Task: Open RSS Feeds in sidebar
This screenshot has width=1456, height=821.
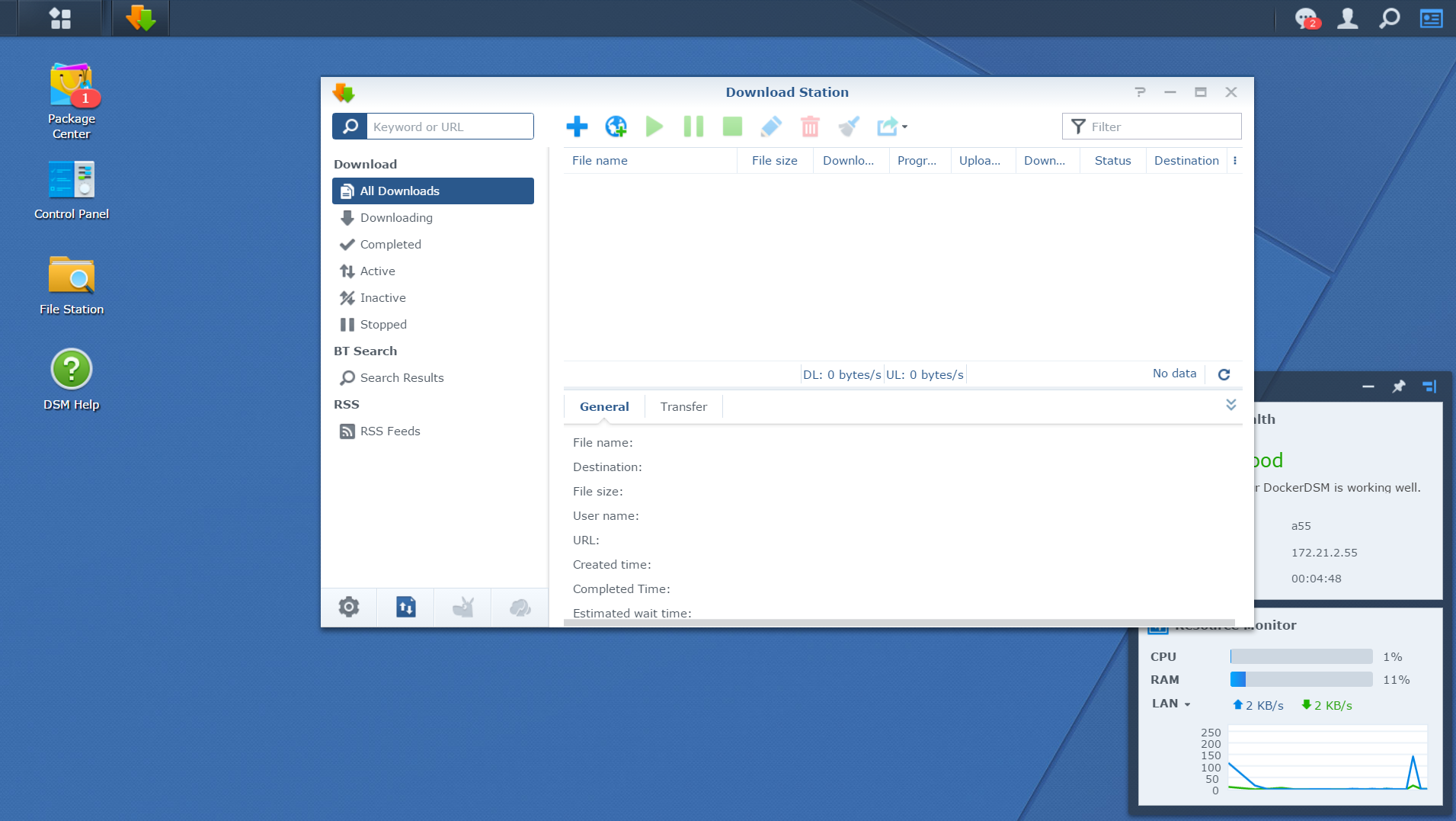Action: click(433, 431)
